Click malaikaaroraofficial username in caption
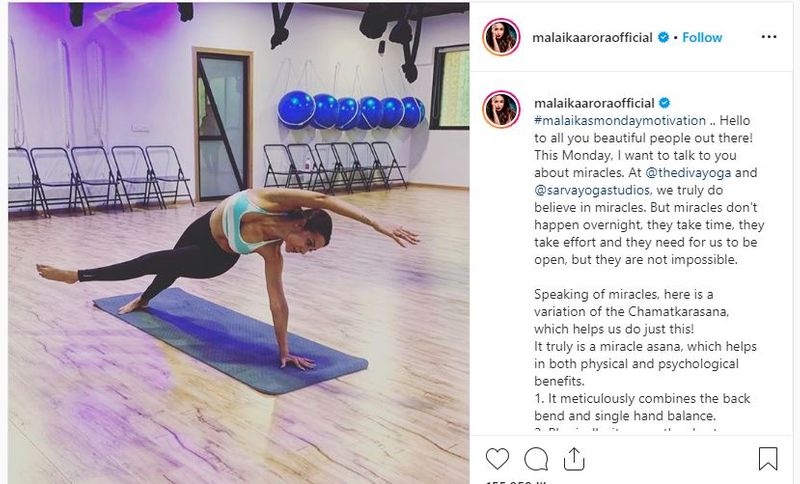The width and height of the screenshot is (800, 484). [x=594, y=103]
